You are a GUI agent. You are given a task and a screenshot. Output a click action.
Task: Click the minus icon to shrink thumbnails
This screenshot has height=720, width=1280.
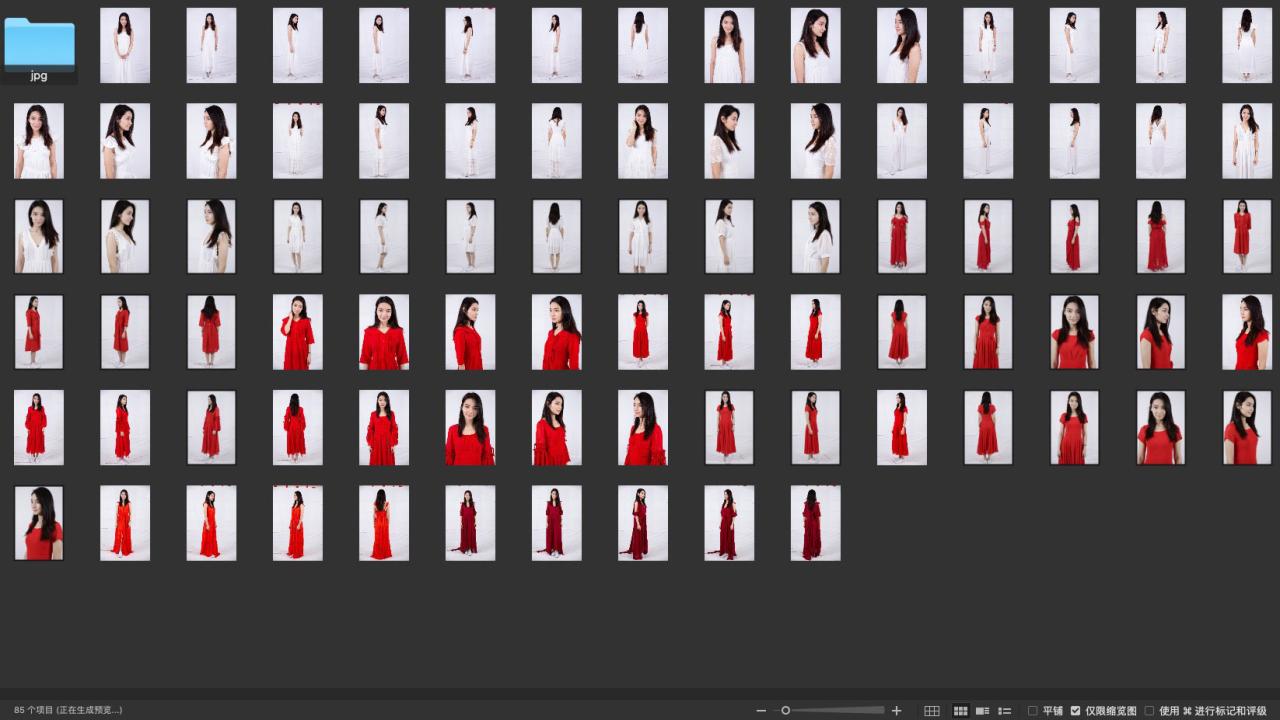pyautogui.click(x=761, y=711)
